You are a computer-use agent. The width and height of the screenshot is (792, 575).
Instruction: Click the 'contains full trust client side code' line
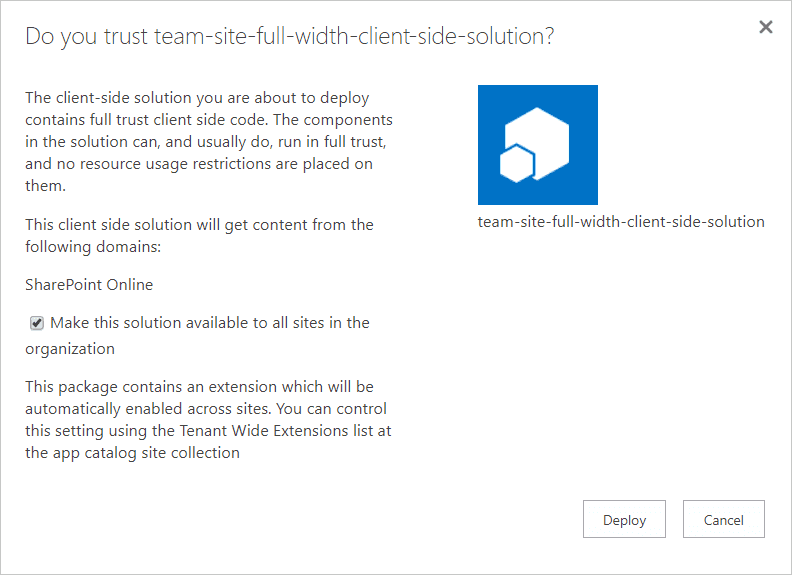209,120
